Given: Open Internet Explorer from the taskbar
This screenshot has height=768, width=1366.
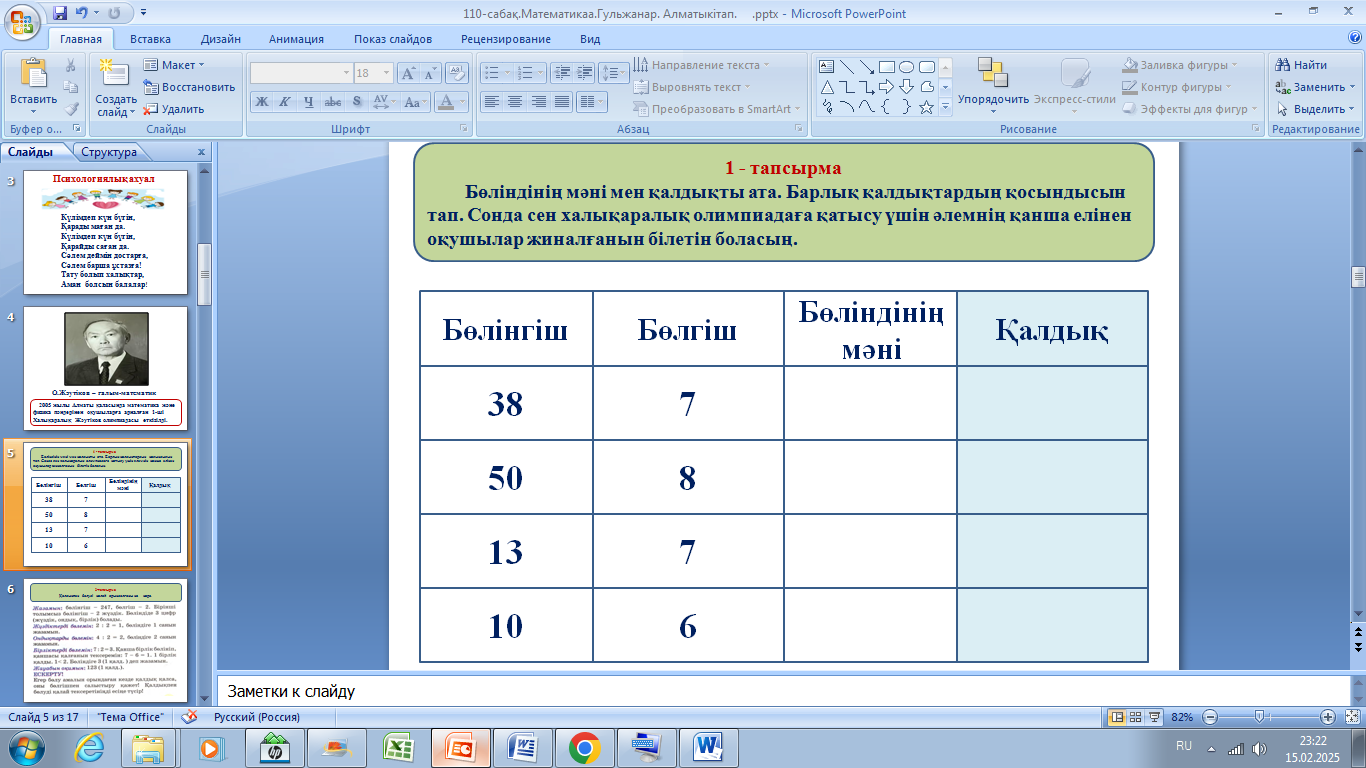Looking at the screenshot, I should pyautogui.click(x=89, y=747).
